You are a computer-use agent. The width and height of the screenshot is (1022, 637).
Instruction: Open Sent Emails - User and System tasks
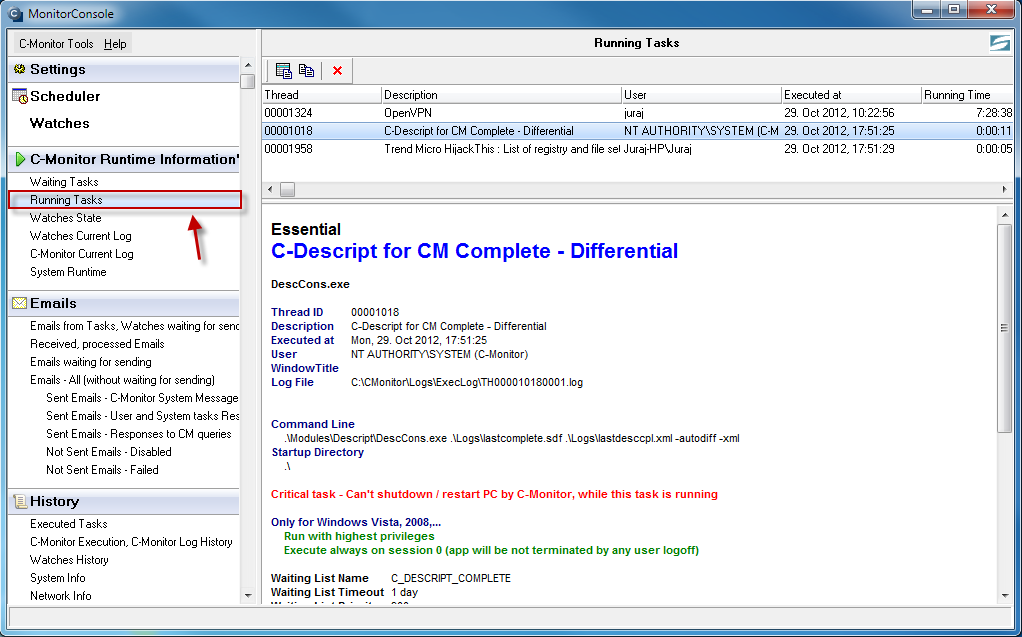click(x=142, y=416)
